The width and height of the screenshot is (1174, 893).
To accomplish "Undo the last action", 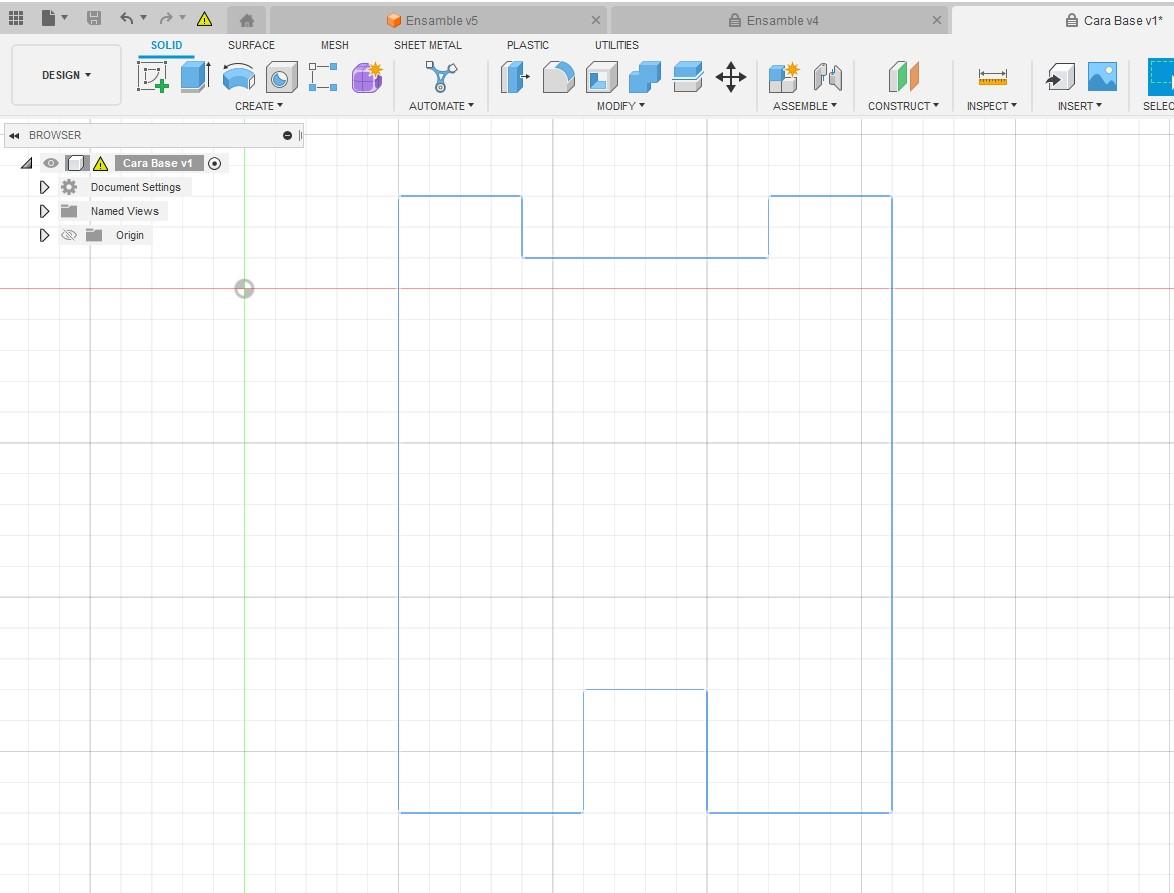I will tap(124, 17).
